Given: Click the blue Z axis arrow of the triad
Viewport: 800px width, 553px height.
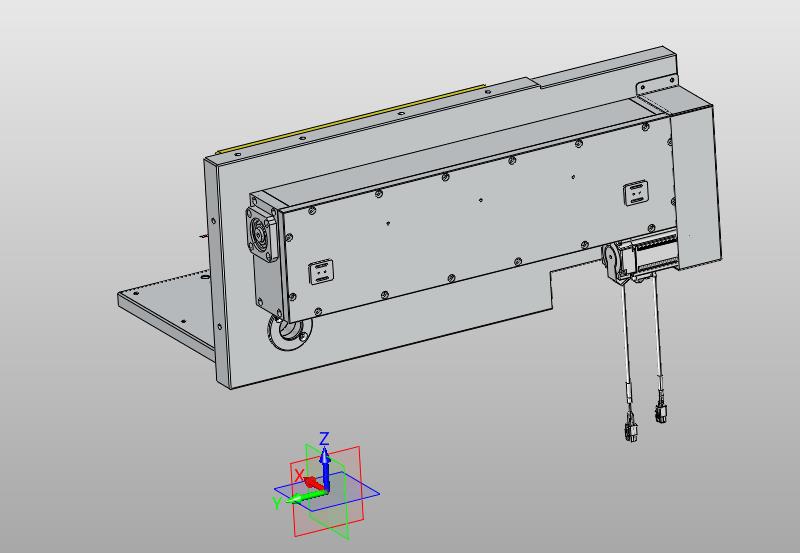Looking at the screenshot, I should click(324, 467).
